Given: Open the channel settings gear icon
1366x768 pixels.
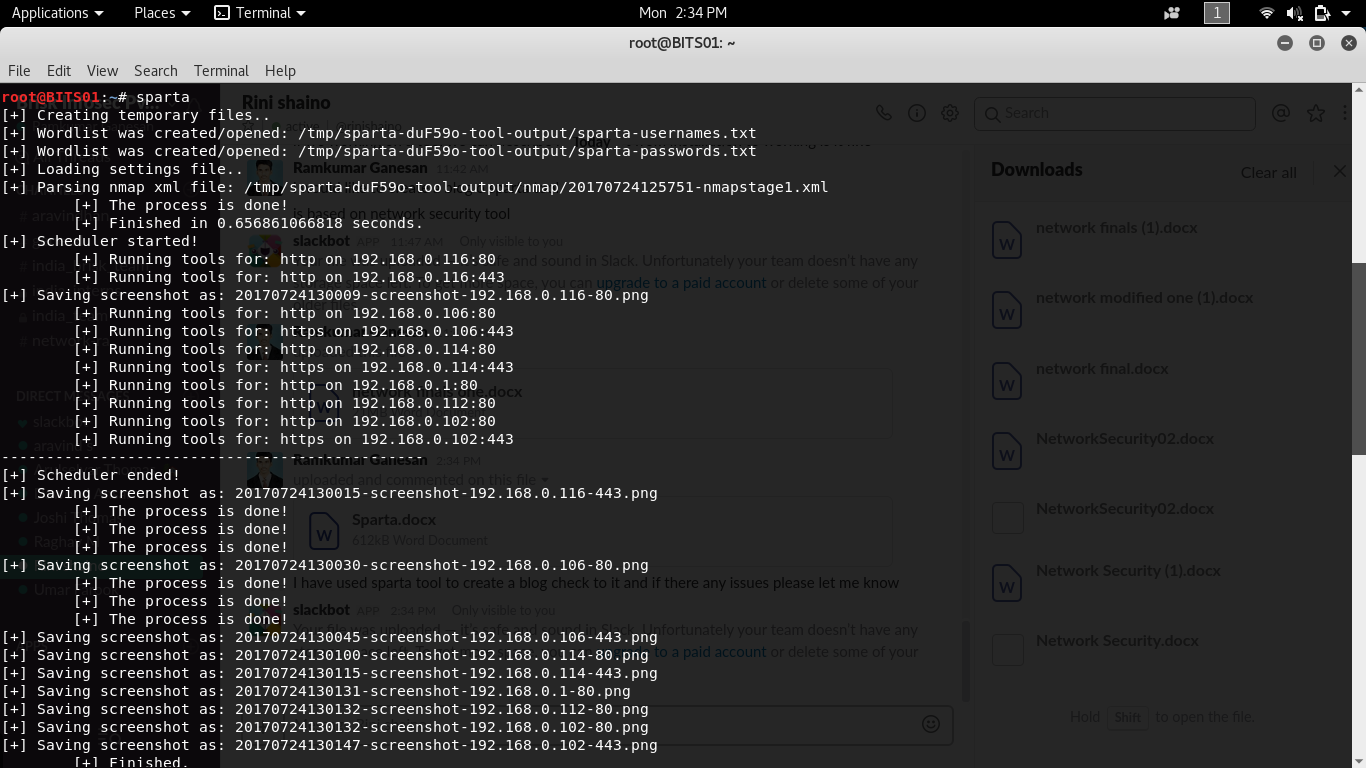Looking at the screenshot, I should pyautogui.click(x=949, y=113).
